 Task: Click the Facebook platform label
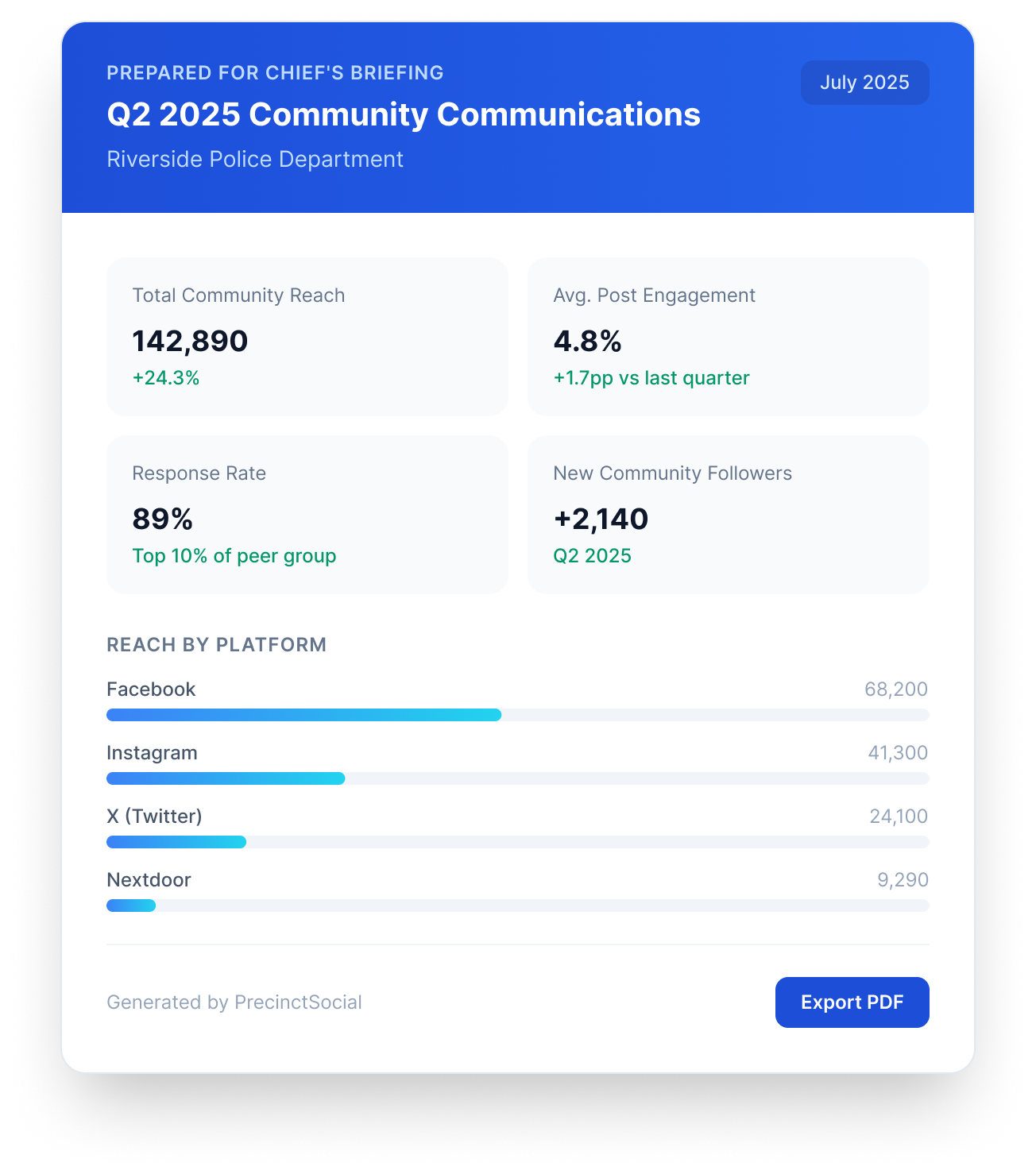click(151, 689)
